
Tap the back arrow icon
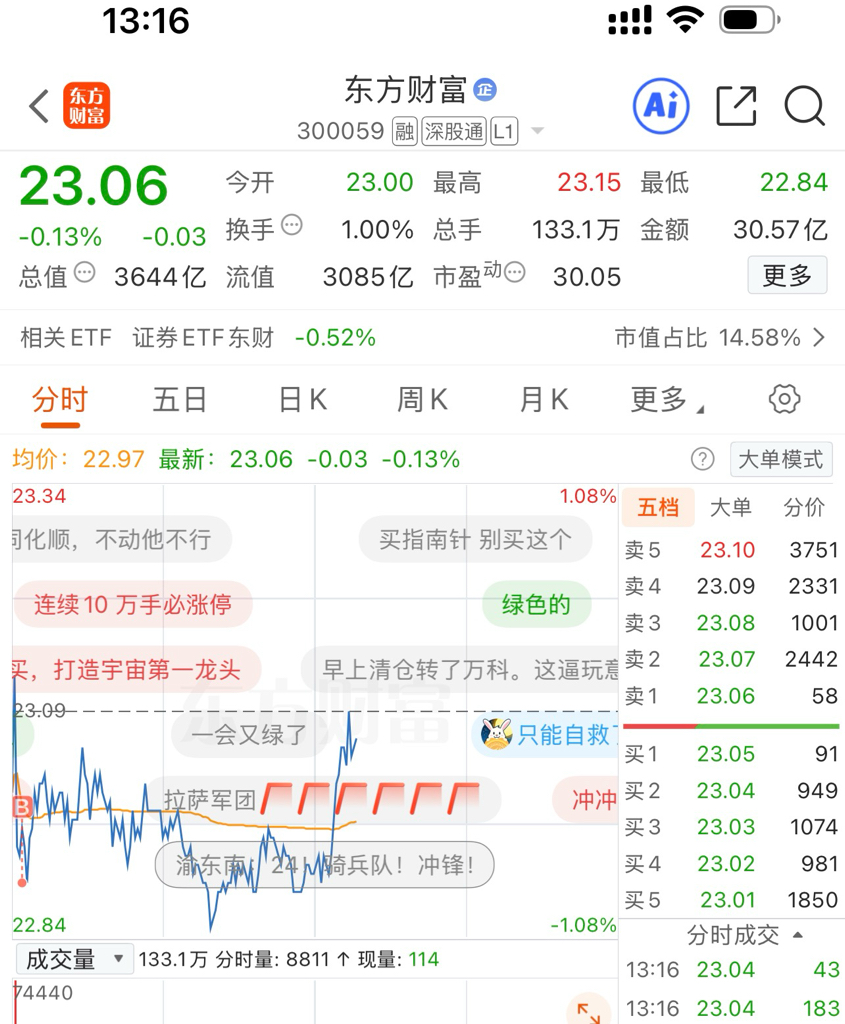click(x=39, y=106)
